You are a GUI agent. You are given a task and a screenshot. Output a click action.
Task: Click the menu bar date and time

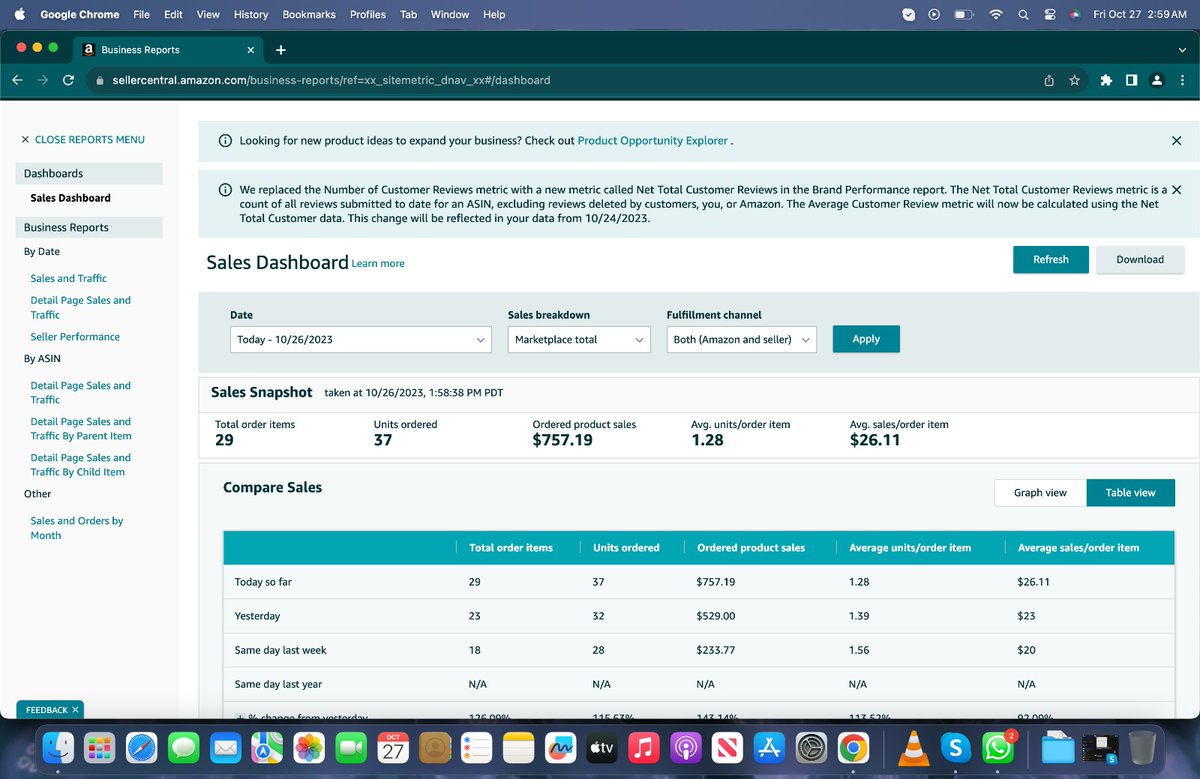coord(1140,15)
